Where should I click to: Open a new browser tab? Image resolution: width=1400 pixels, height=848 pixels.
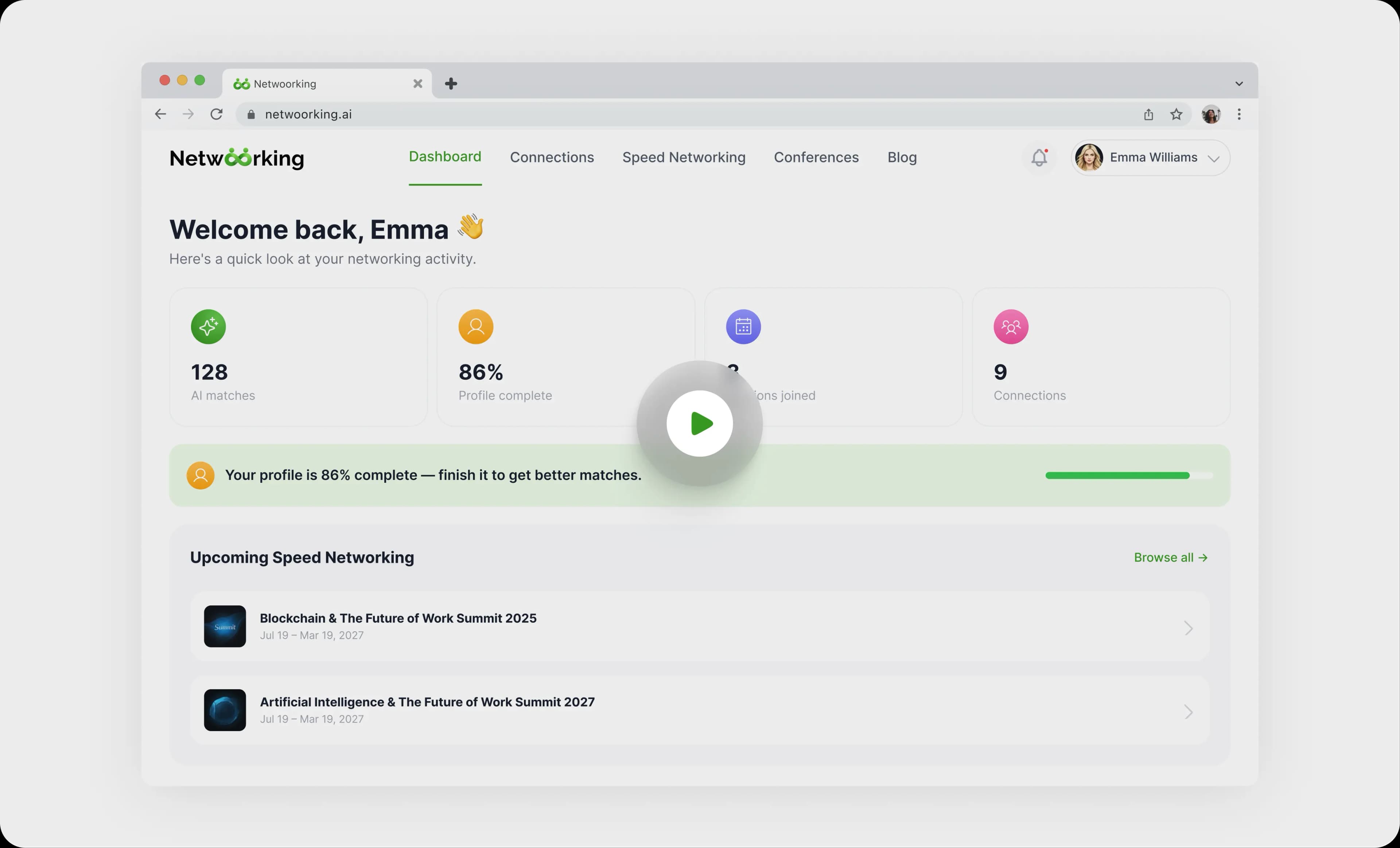451,83
